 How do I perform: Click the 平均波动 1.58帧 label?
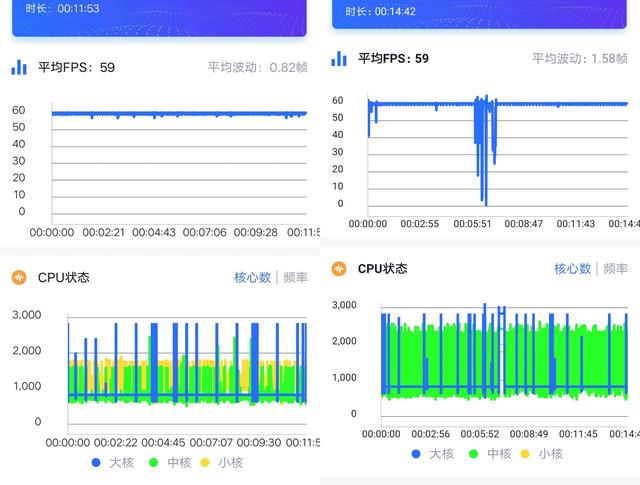(x=580, y=58)
